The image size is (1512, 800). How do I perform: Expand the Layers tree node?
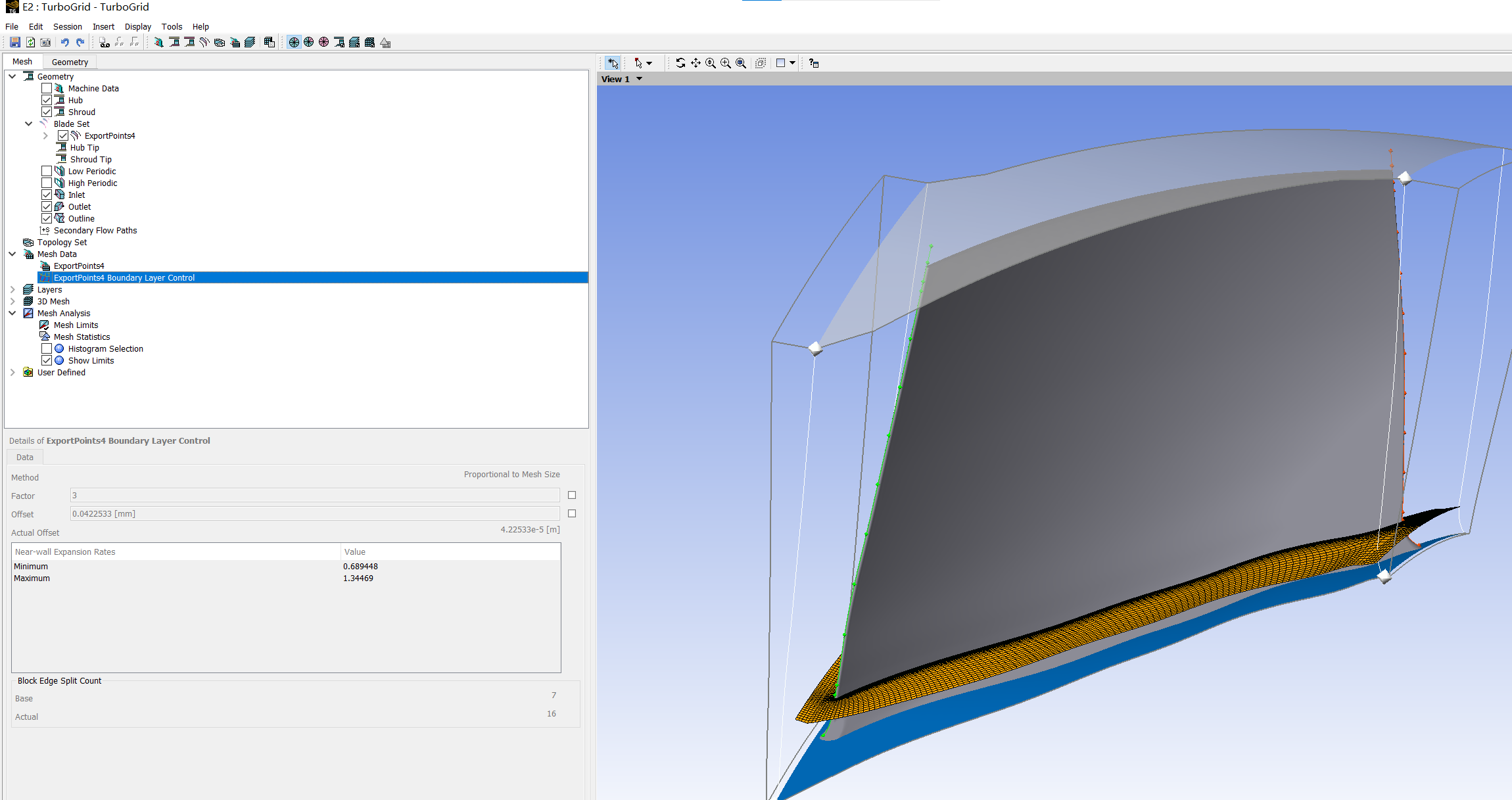coord(12,289)
